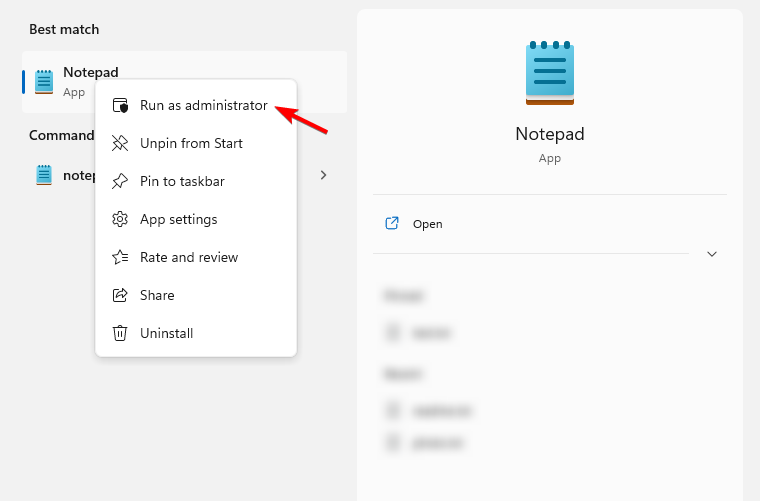
Task: Expand the down chevron below Open
Action: pos(712,254)
